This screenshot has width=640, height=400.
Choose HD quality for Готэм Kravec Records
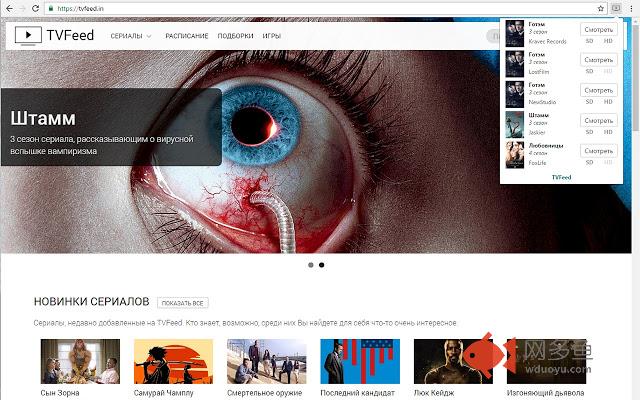coord(608,41)
